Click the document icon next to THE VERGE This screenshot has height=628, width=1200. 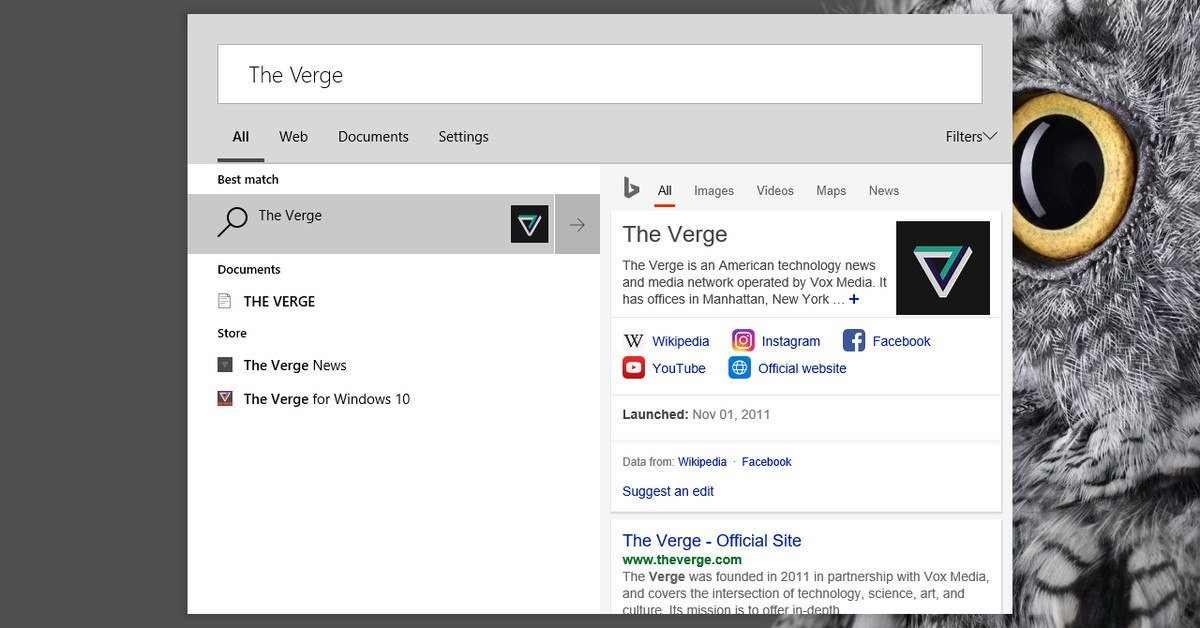225,301
